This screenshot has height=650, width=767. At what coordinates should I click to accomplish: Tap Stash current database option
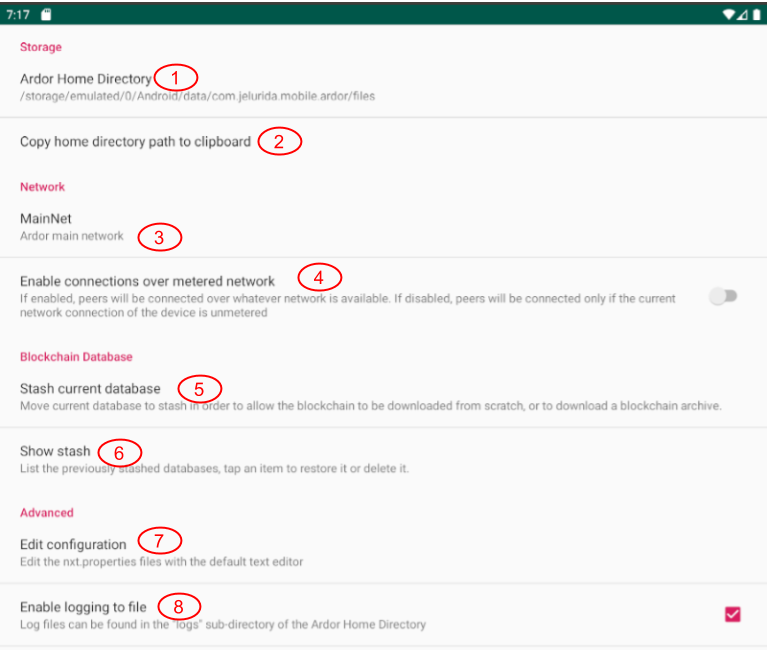(x=90, y=388)
